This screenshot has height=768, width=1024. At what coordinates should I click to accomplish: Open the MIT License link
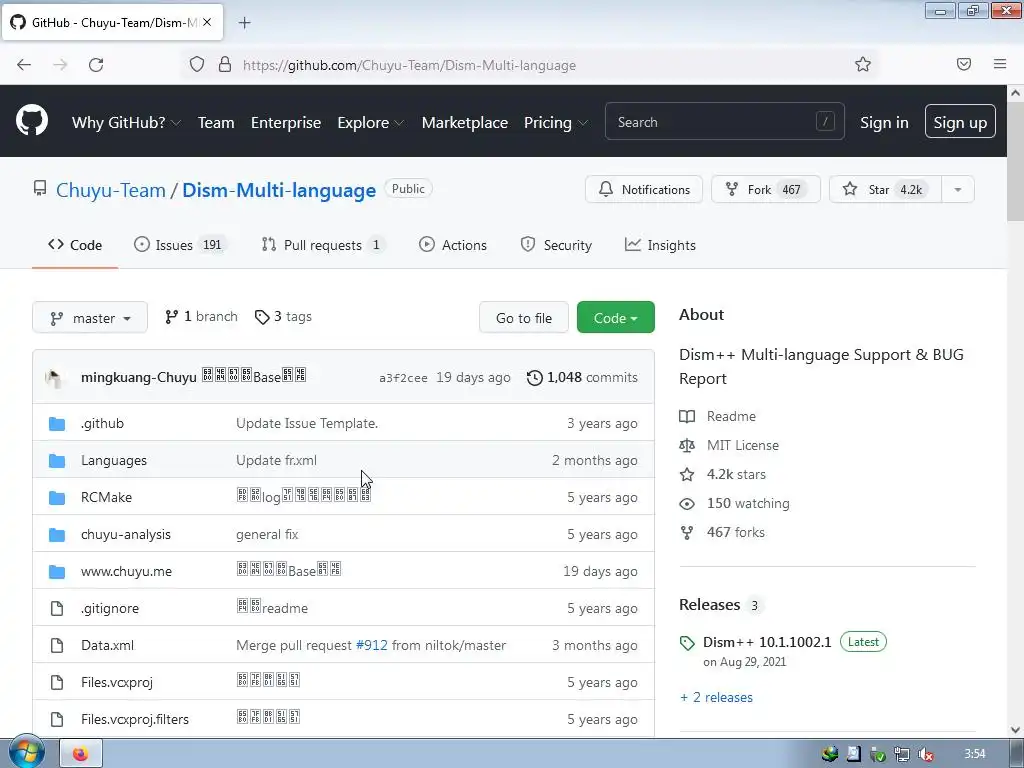743,445
